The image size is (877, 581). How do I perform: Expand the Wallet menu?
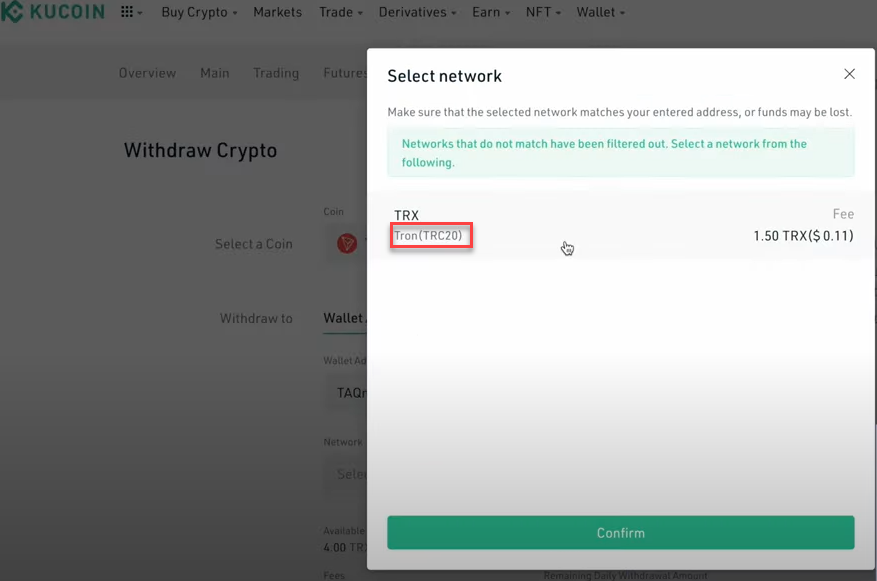[x=600, y=12]
